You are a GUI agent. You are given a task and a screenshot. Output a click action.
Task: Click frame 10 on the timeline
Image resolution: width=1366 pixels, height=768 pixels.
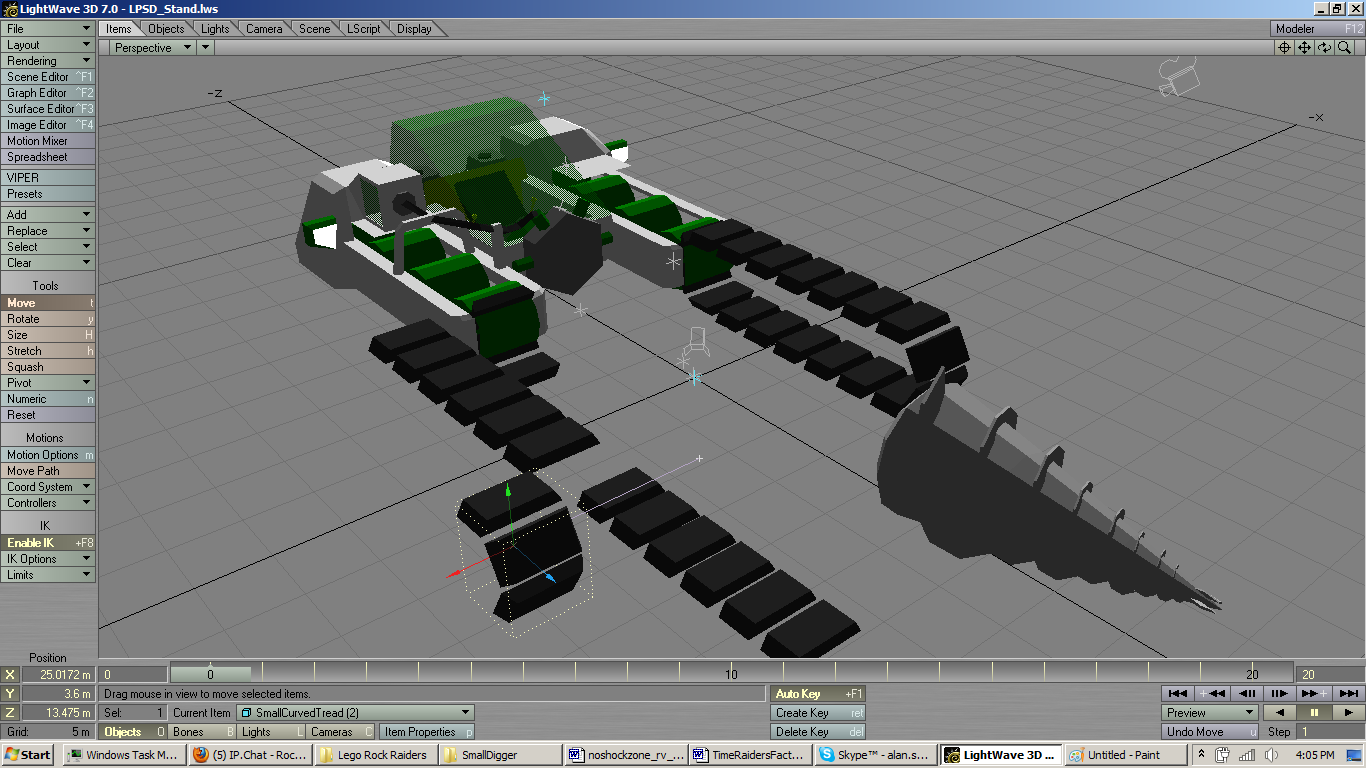pyautogui.click(x=732, y=673)
